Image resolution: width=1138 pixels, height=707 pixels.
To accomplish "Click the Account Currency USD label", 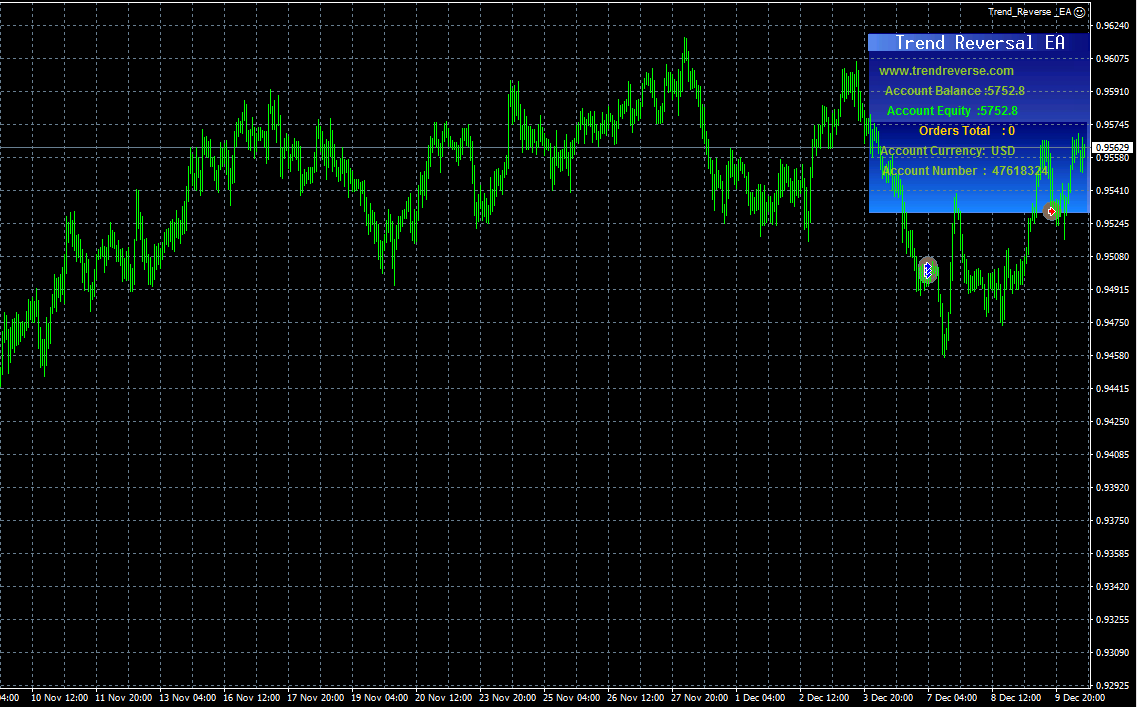I will [947, 151].
